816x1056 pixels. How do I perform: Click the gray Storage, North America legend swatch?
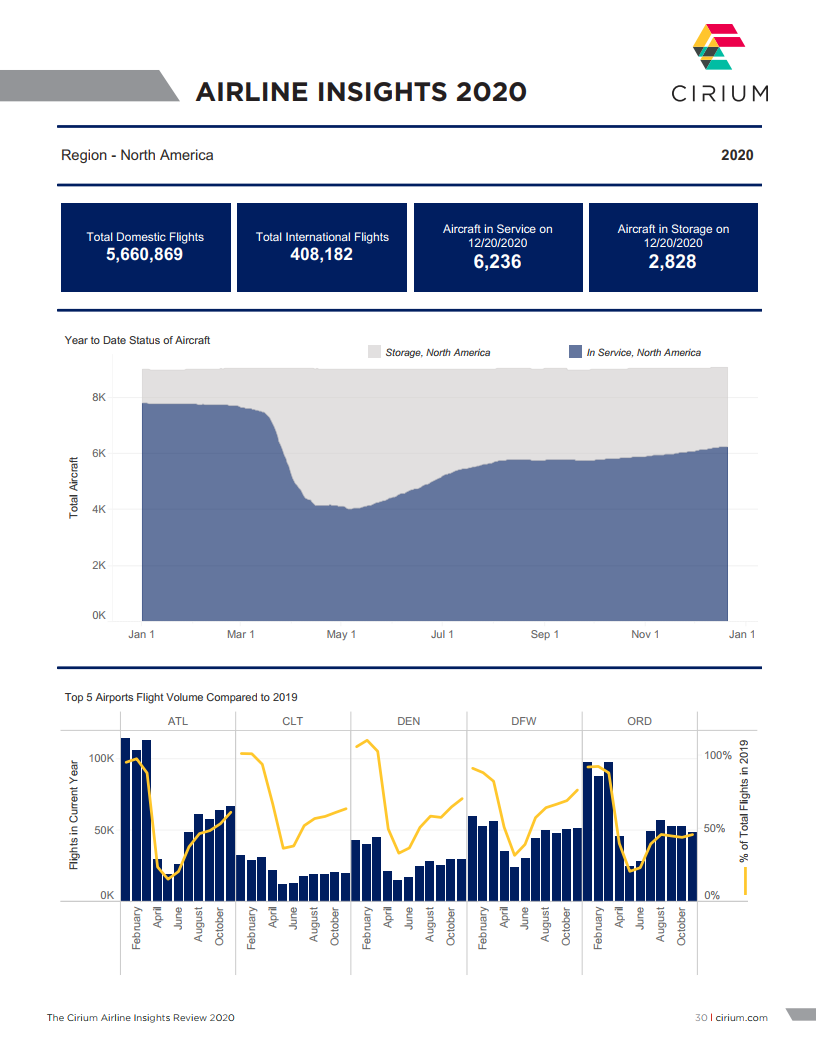tap(375, 352)
